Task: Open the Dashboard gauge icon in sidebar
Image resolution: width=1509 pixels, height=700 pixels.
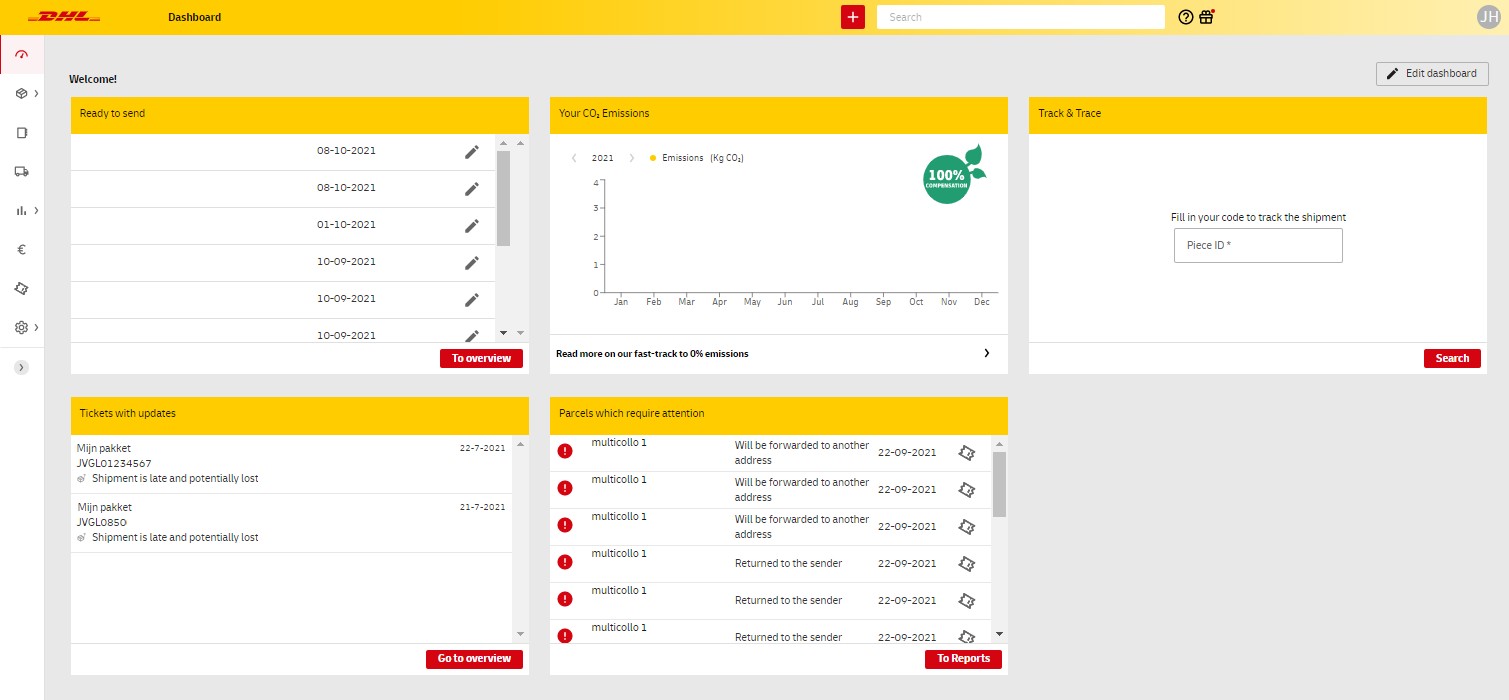Action: coord(22,54)
